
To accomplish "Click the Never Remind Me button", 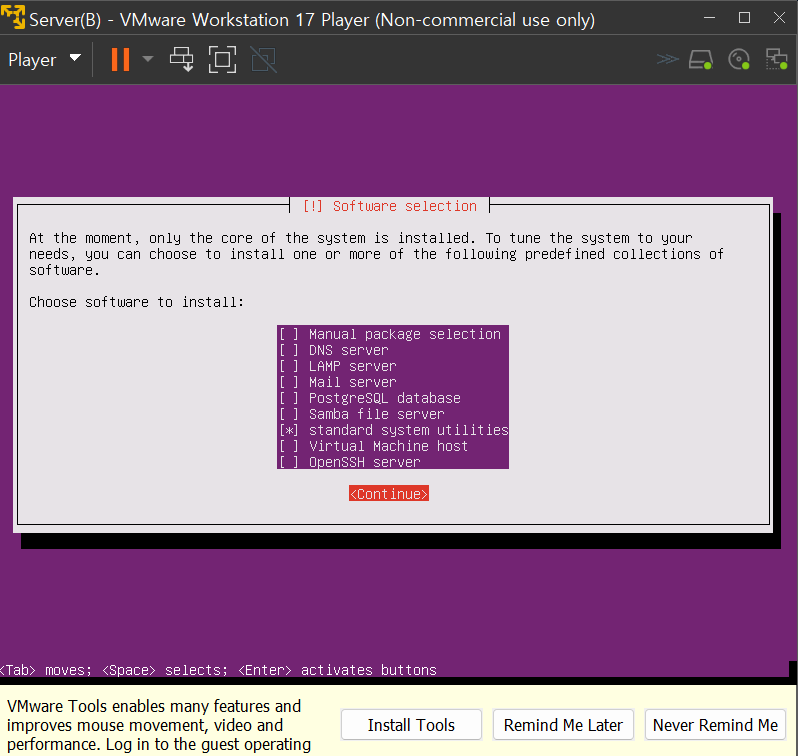I will point(715,724).
